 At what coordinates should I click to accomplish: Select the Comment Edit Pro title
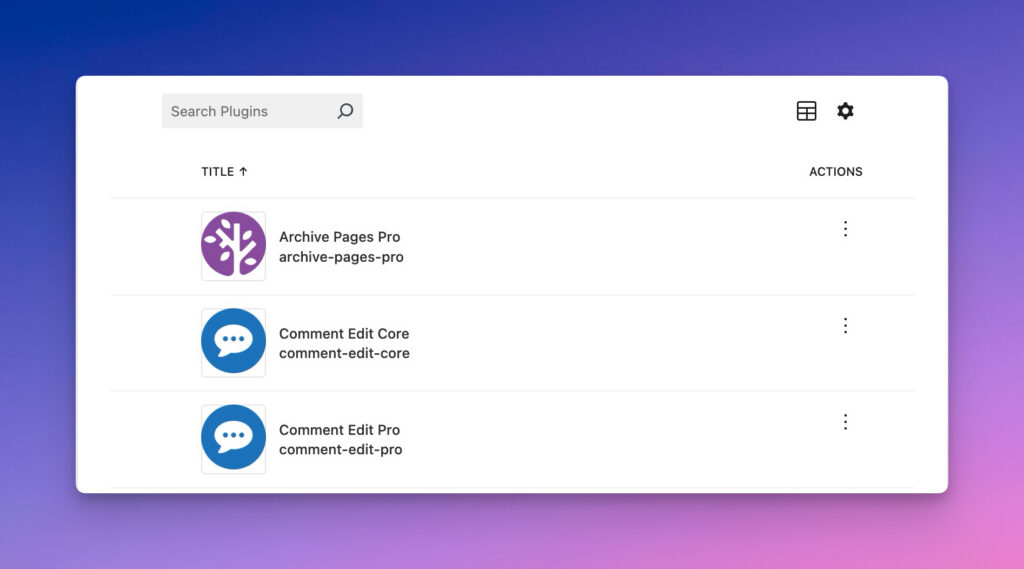[340, 430]
